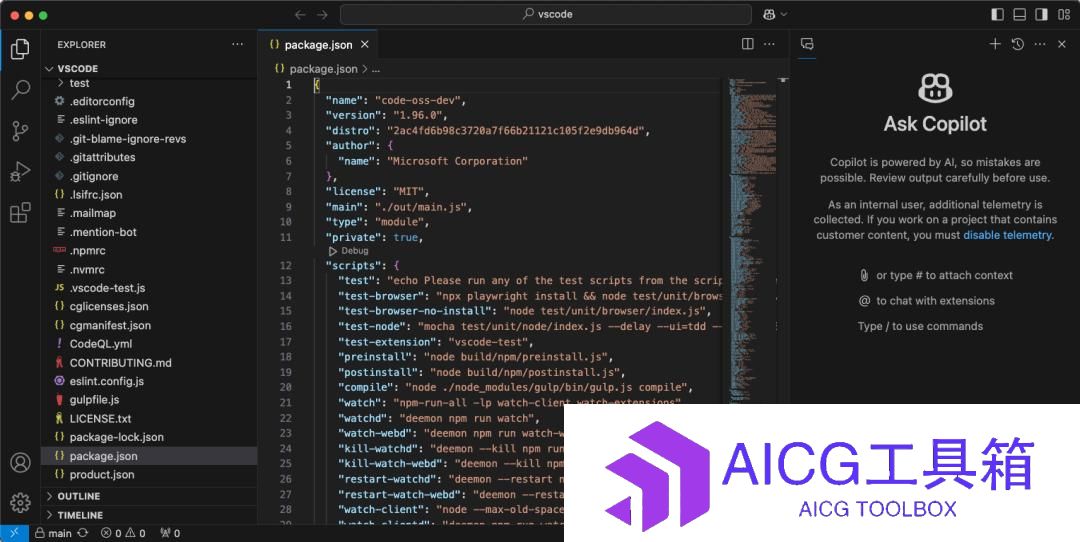Click the vscode command center search box
This screenshot has height=542, width=1080.
tap(546, 14)
